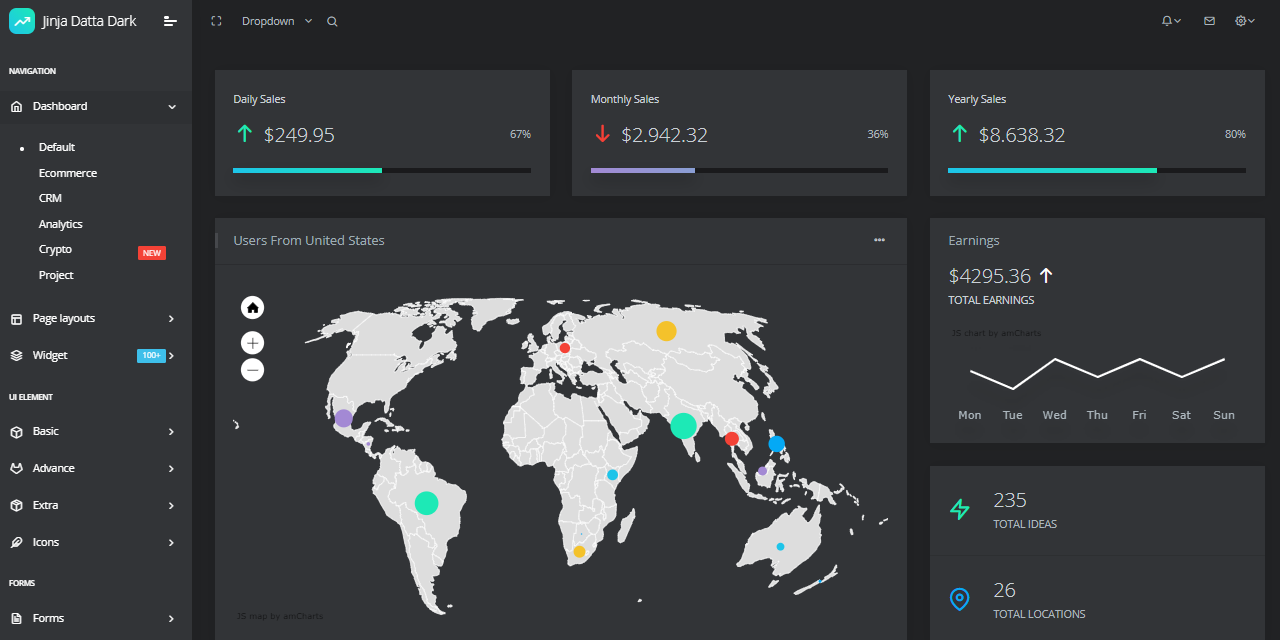Open search using the magnifier icon
The image size is (1280, 640).
click(331, 20)
